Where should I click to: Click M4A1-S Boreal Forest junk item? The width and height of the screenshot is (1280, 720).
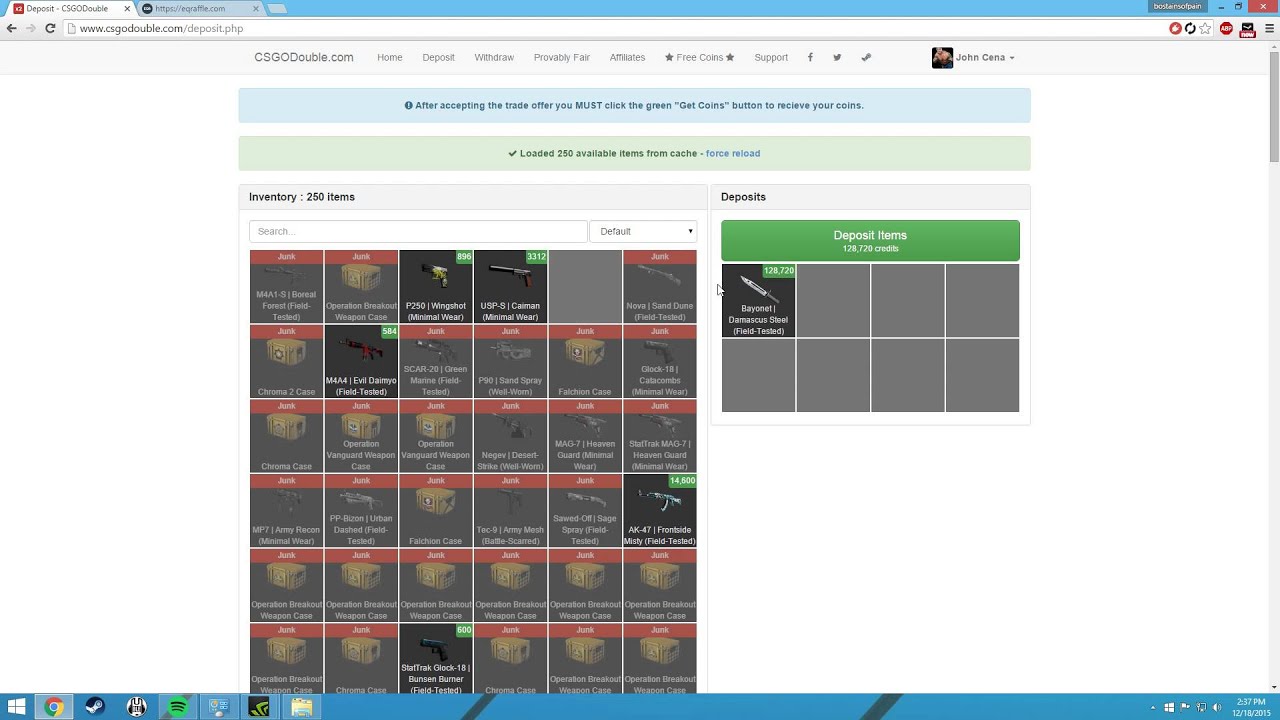(286, 287)
